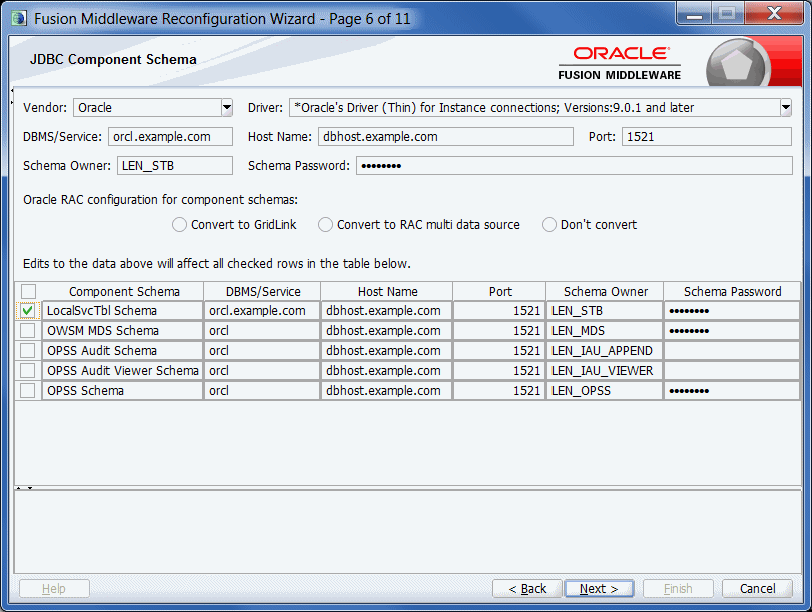Check the OWSM MDS Schema row checkbox
Viewport: 812px width, 612px height.
pyautogui.click(x=28, y=331)
